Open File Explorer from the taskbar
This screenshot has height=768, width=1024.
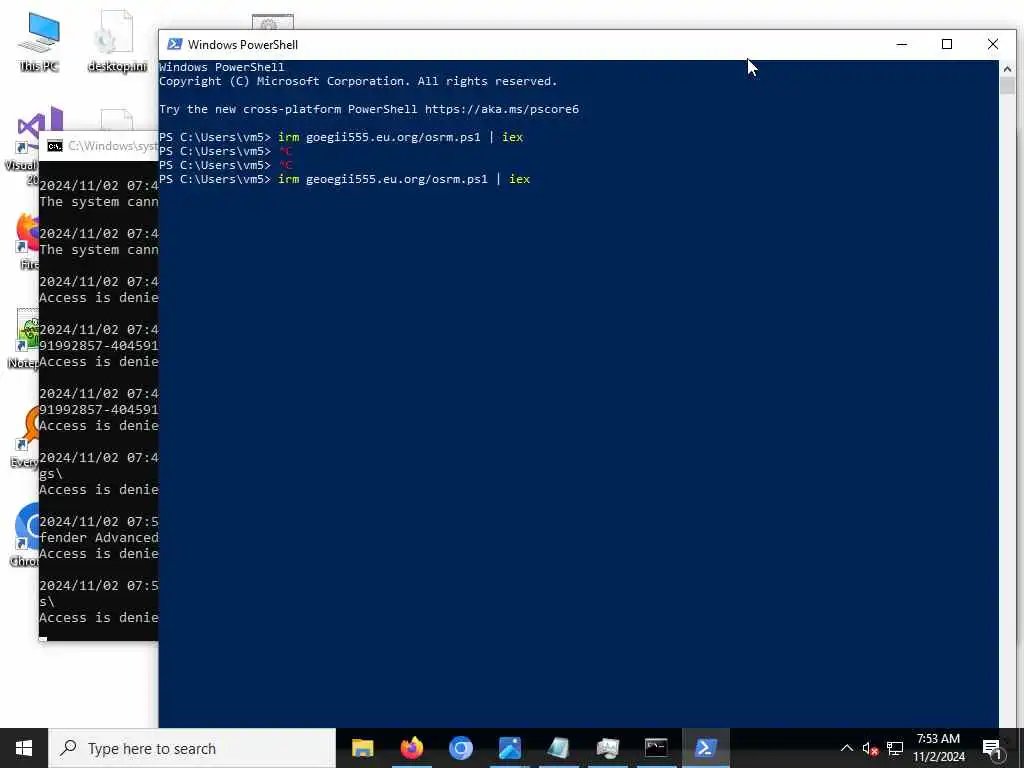click(x=362, y=748)
